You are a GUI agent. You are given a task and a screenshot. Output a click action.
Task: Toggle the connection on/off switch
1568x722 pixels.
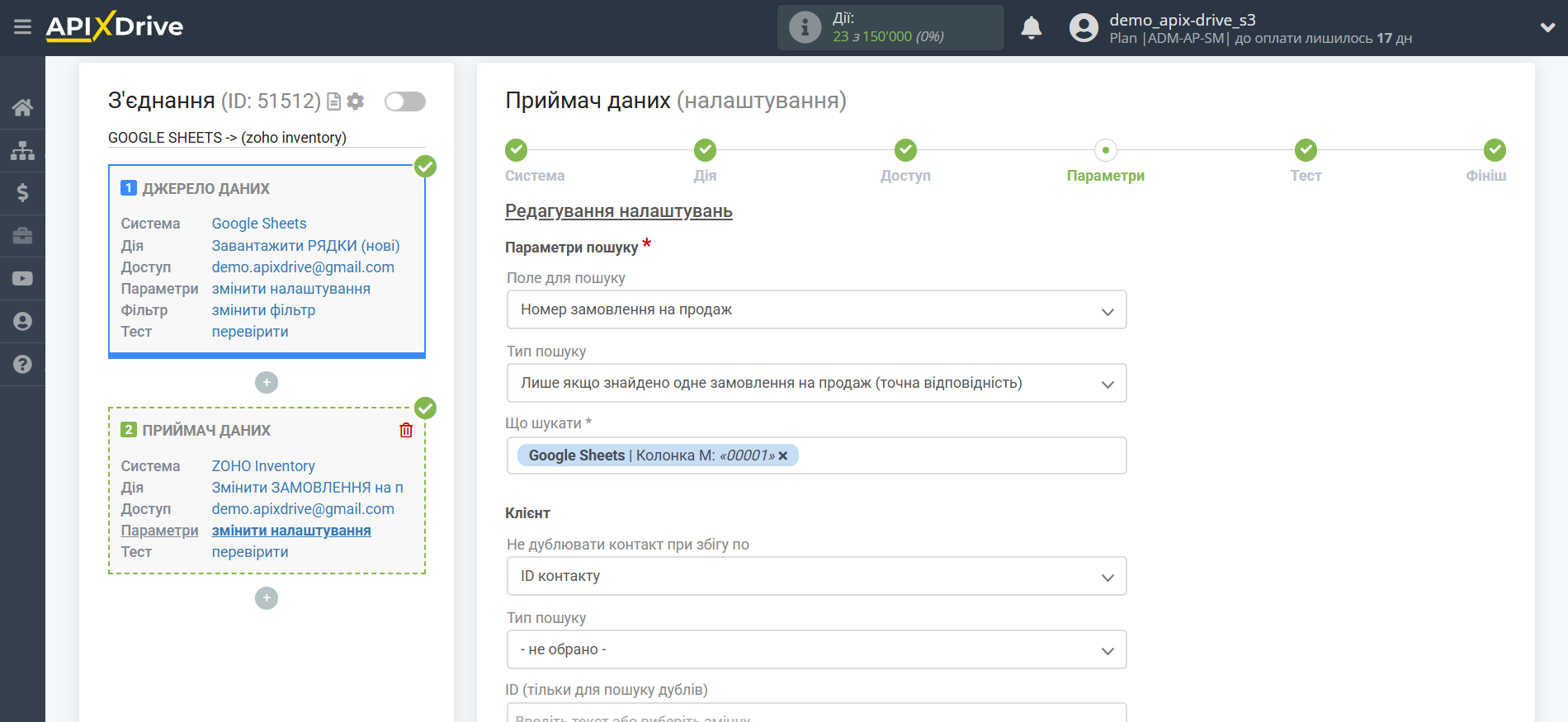[x=405, y=101]
